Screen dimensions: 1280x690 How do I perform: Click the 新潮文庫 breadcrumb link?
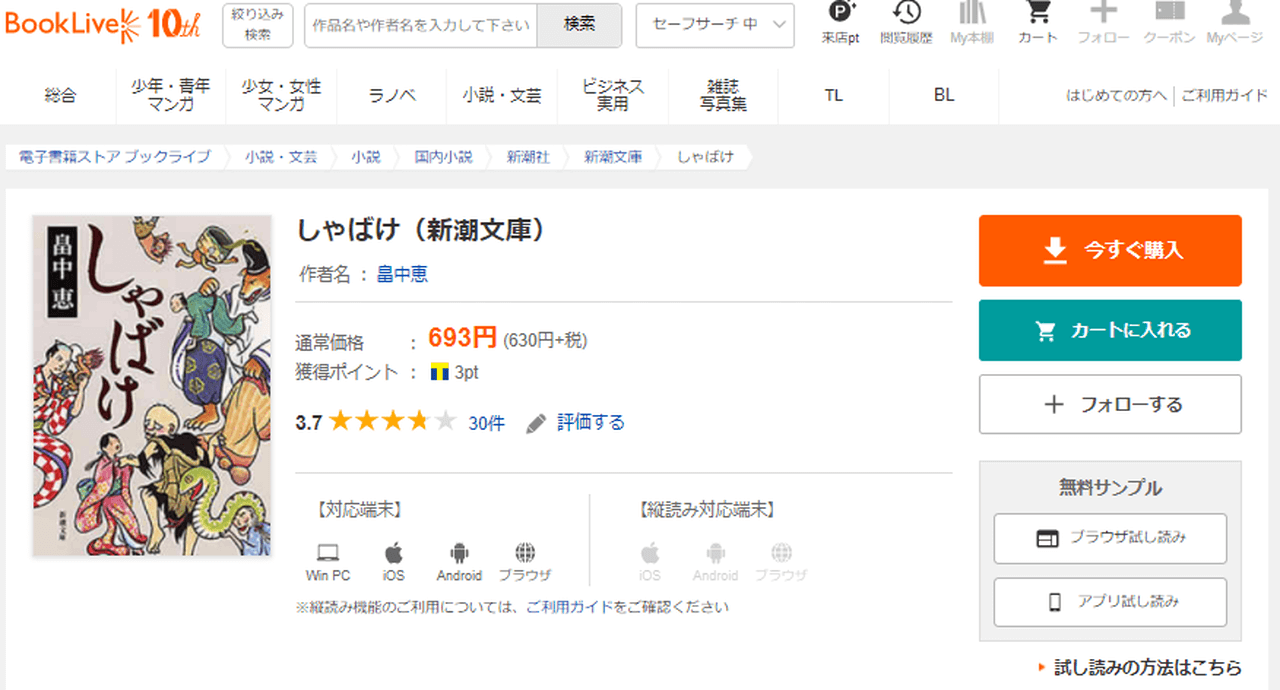612,157
